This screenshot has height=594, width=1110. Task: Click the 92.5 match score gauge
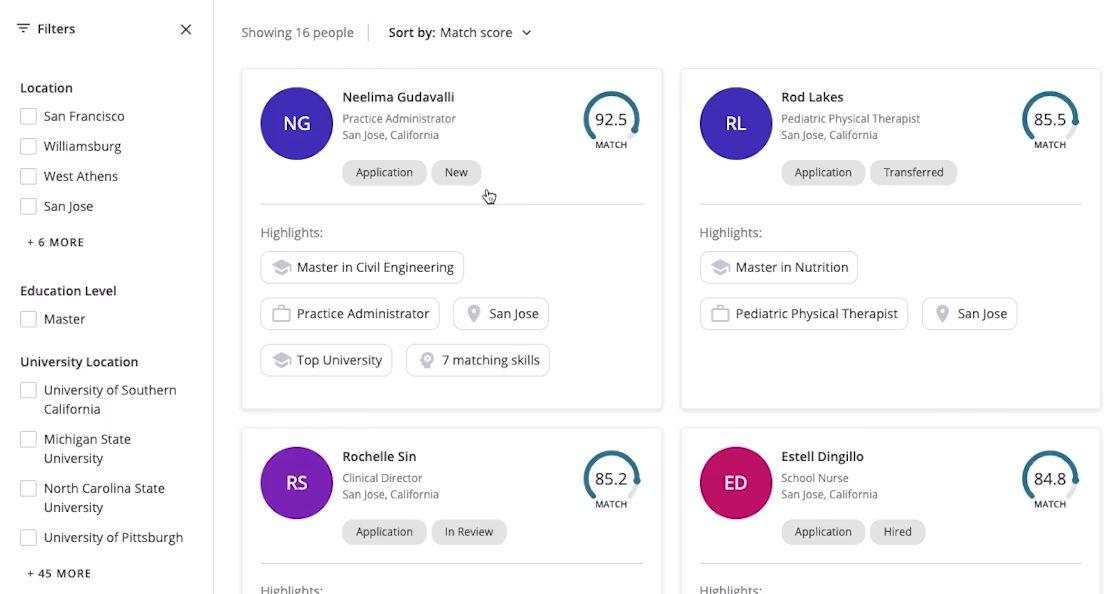[x=611, y=120]
